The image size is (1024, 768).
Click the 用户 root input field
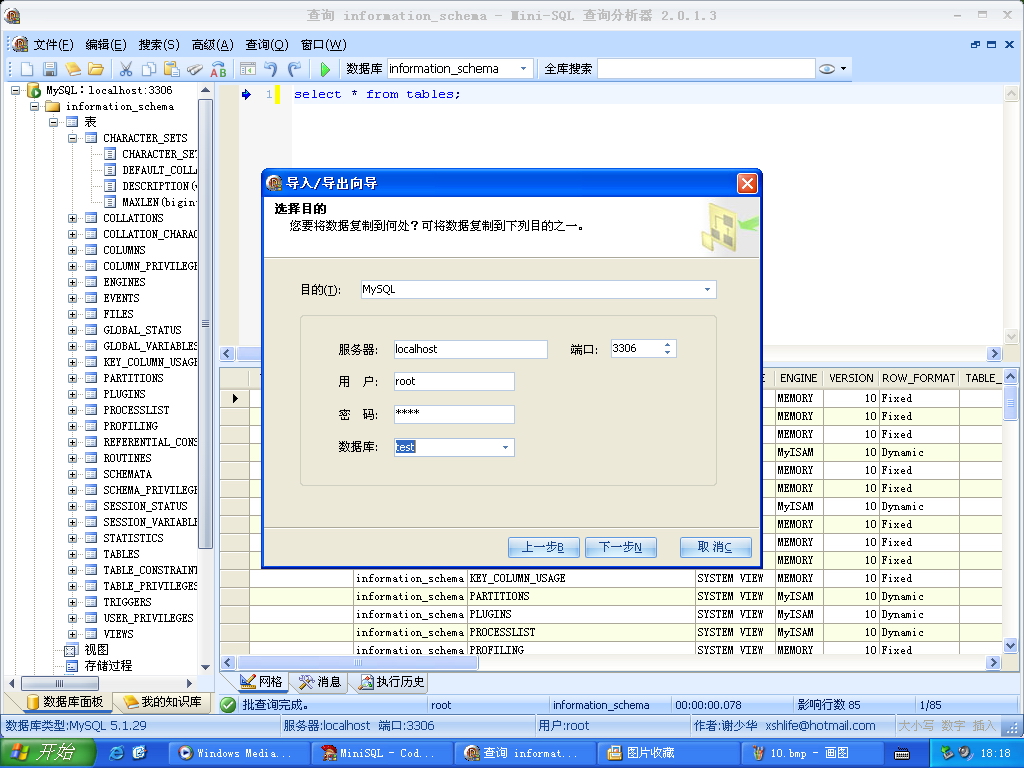[x=454, y=381]
